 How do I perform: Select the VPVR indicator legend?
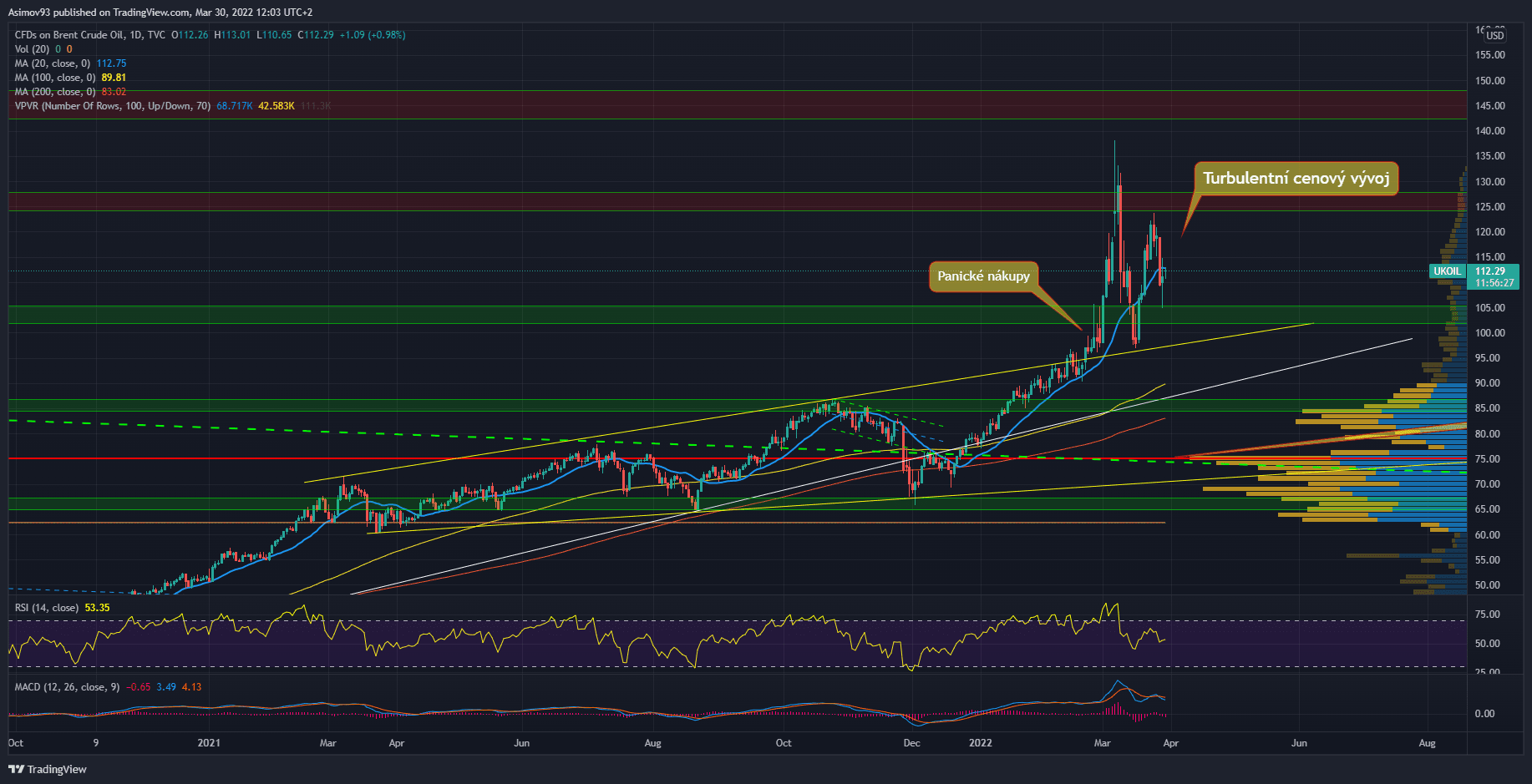coord(112,106)
